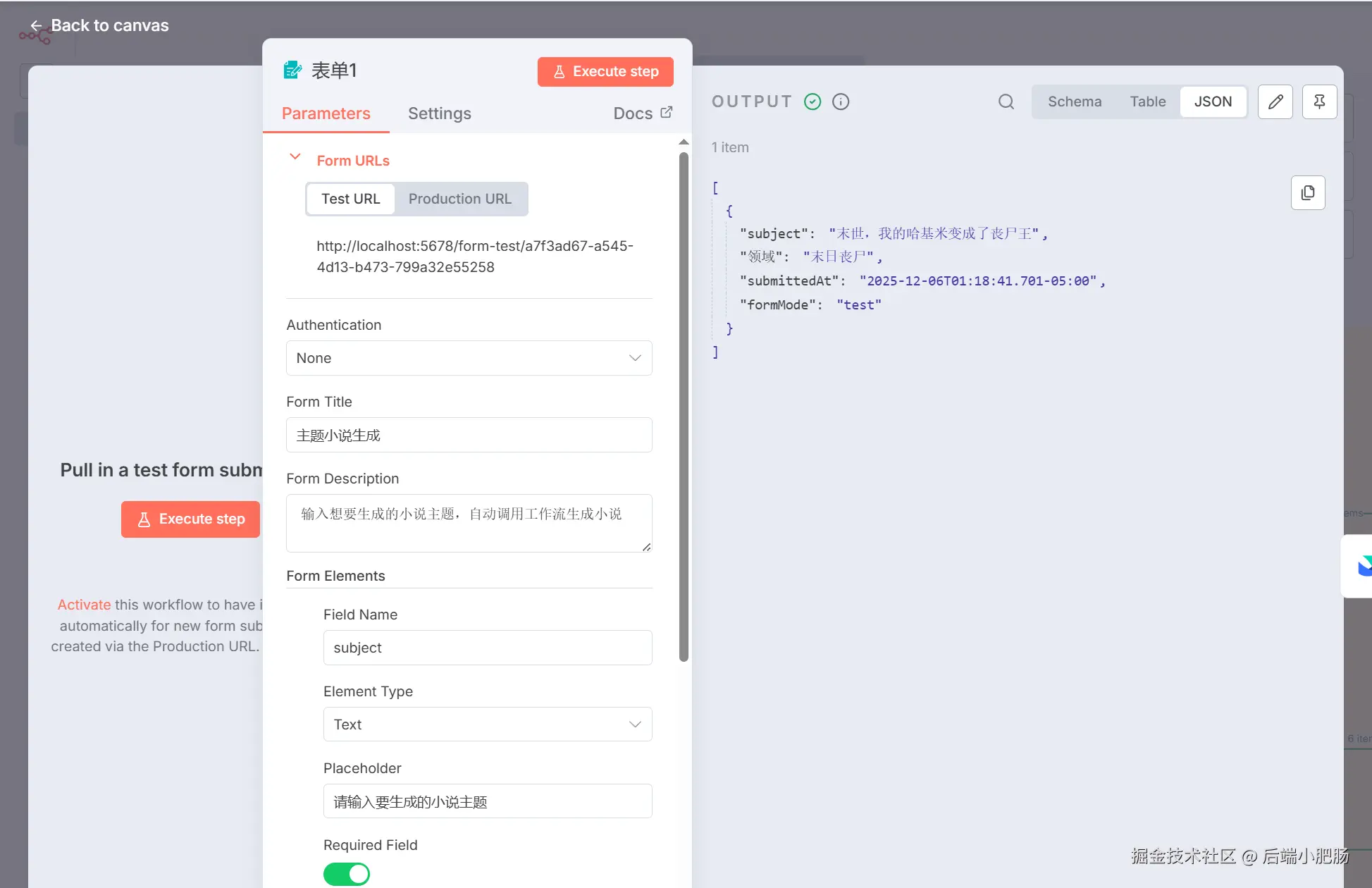
Task: Switch to the Settings tab
Action: pyautogui.click(x=439, y=113)
